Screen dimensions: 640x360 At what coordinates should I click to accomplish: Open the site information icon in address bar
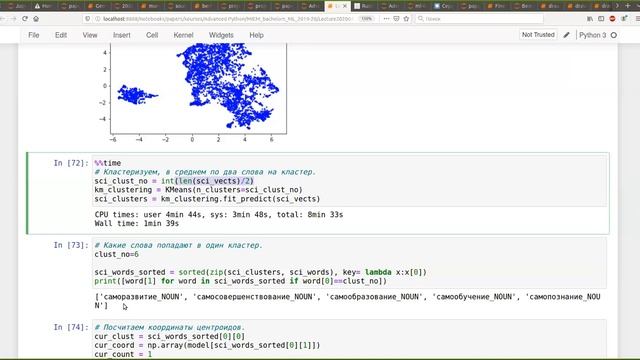(x=97, y=19)
